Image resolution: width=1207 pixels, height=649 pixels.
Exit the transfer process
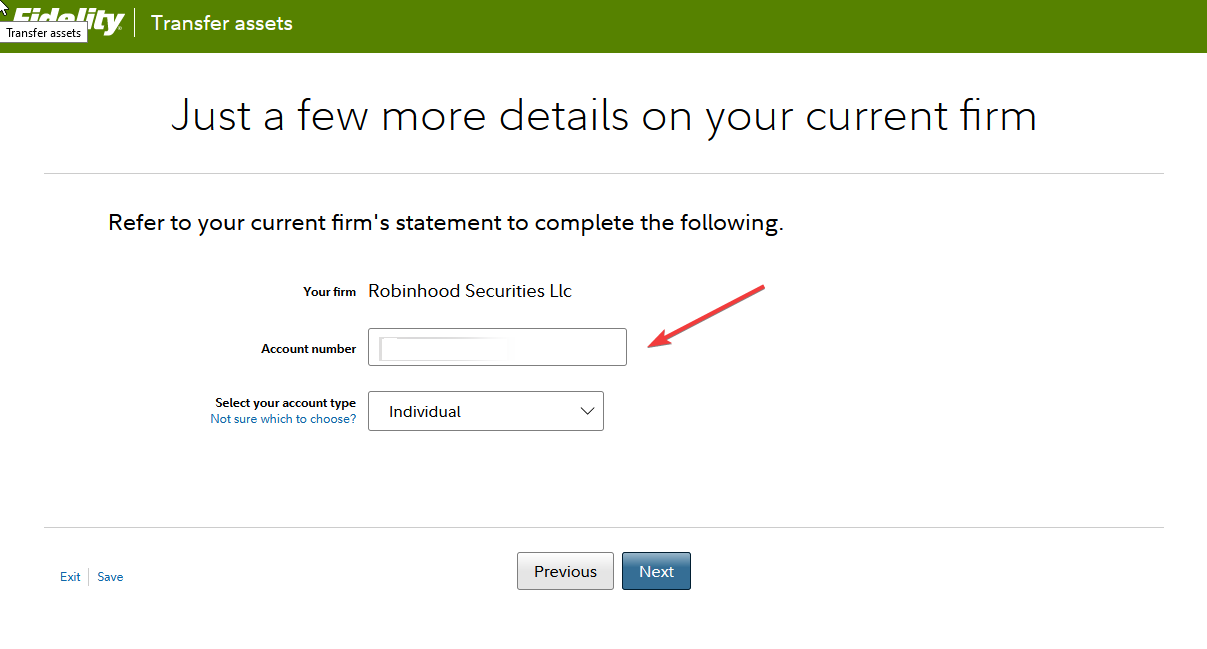coord(70,577)
